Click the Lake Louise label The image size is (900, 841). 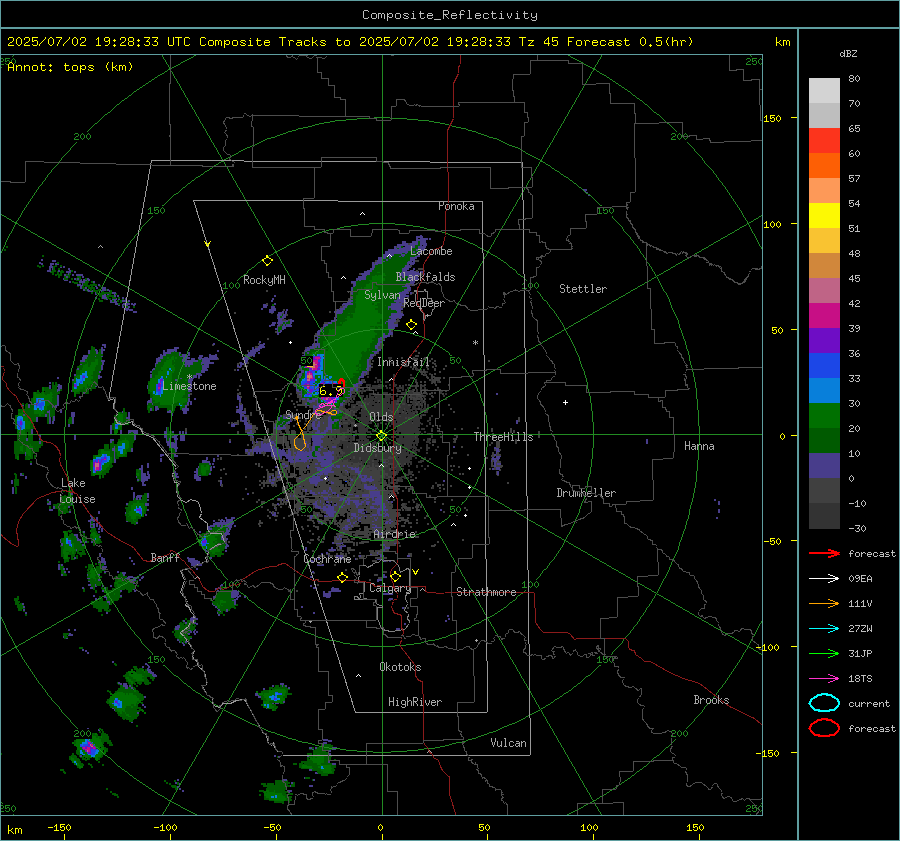coord(78,491)
